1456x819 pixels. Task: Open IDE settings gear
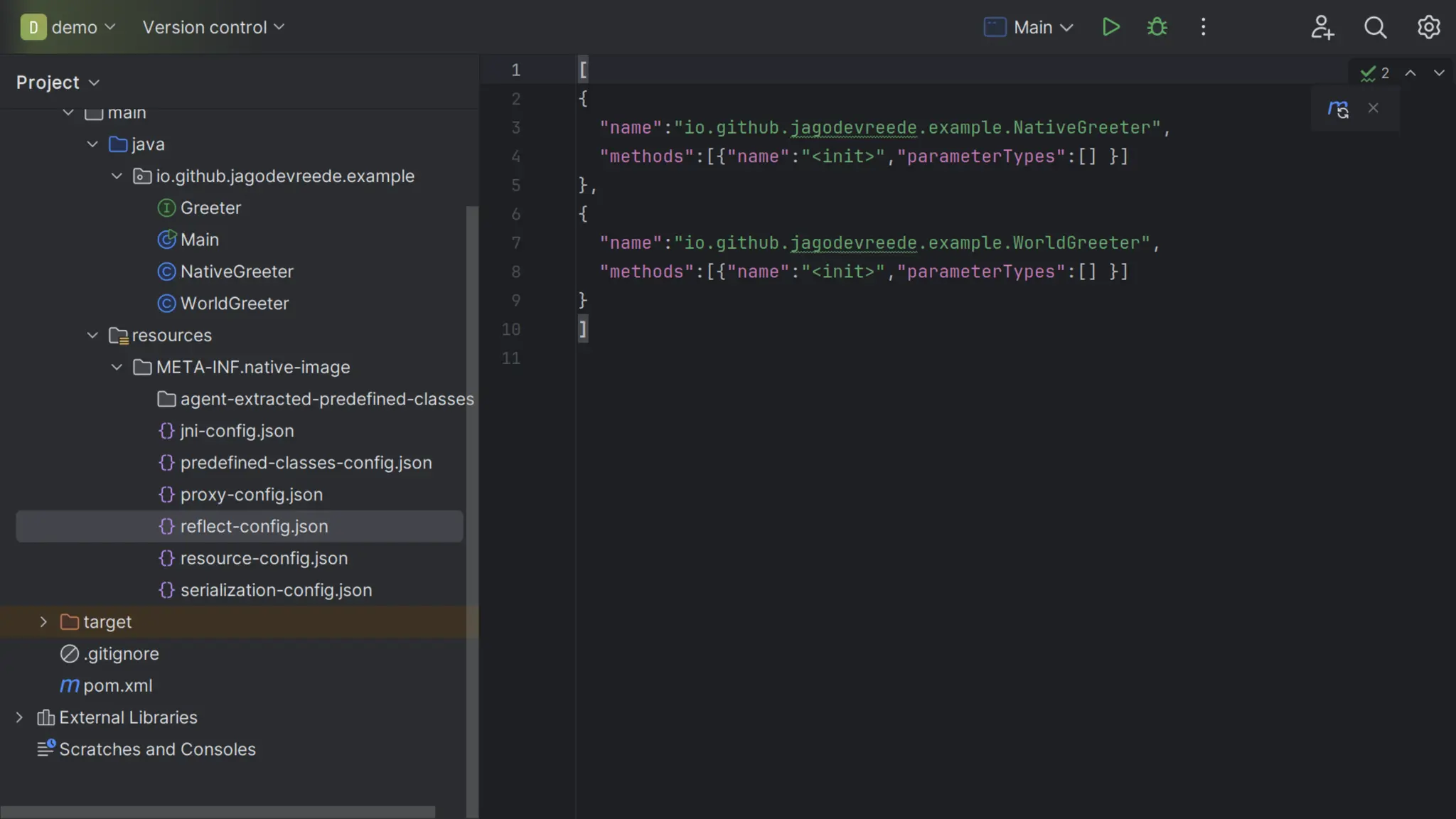pos(1428,27)
